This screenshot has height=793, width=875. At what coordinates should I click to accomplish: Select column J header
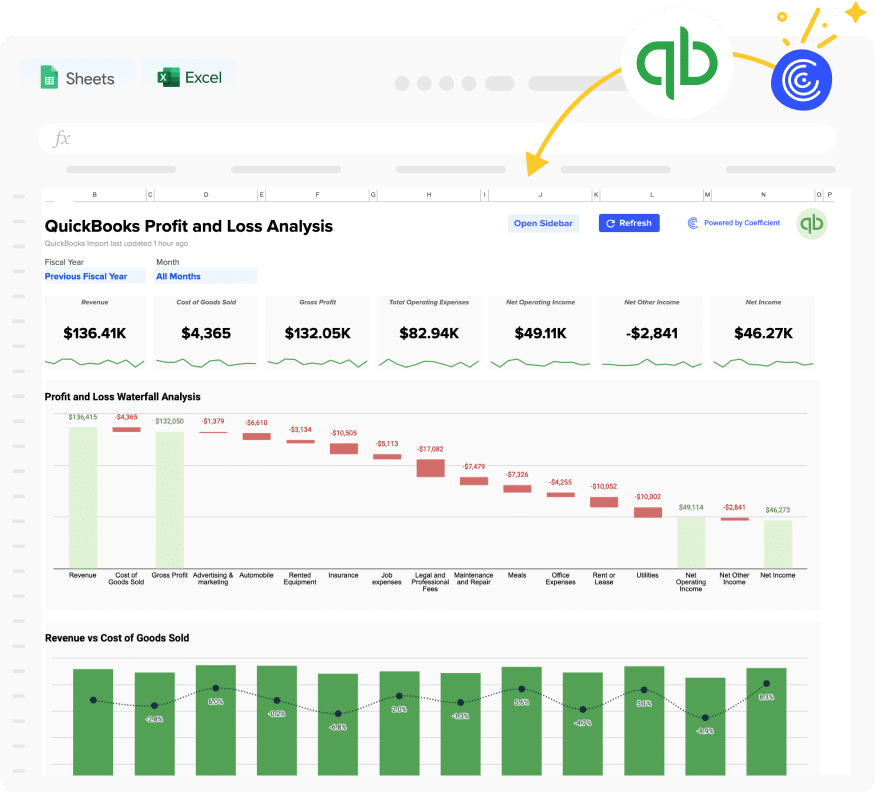point(540,195)
